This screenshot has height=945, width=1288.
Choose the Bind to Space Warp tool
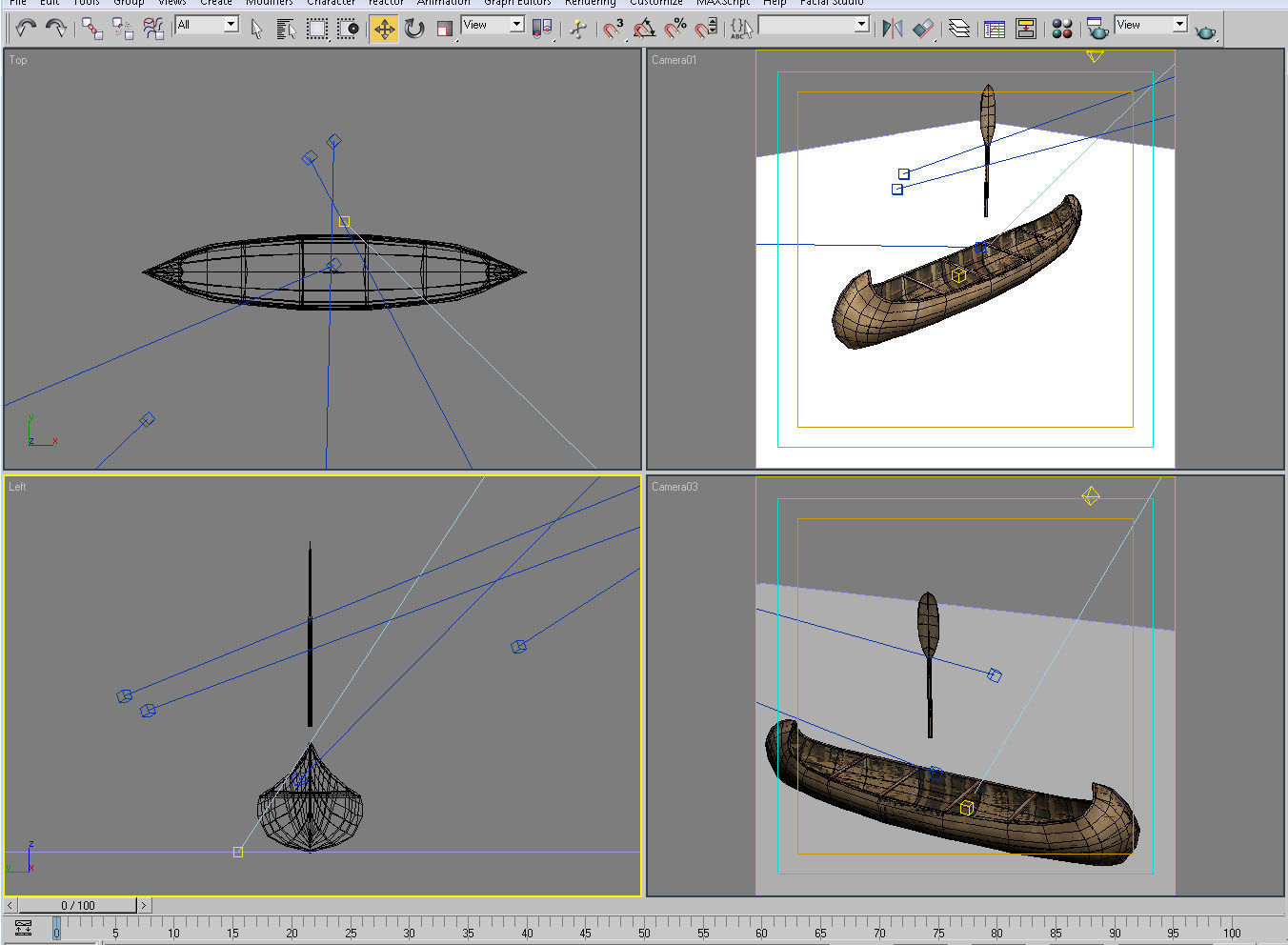153,29
